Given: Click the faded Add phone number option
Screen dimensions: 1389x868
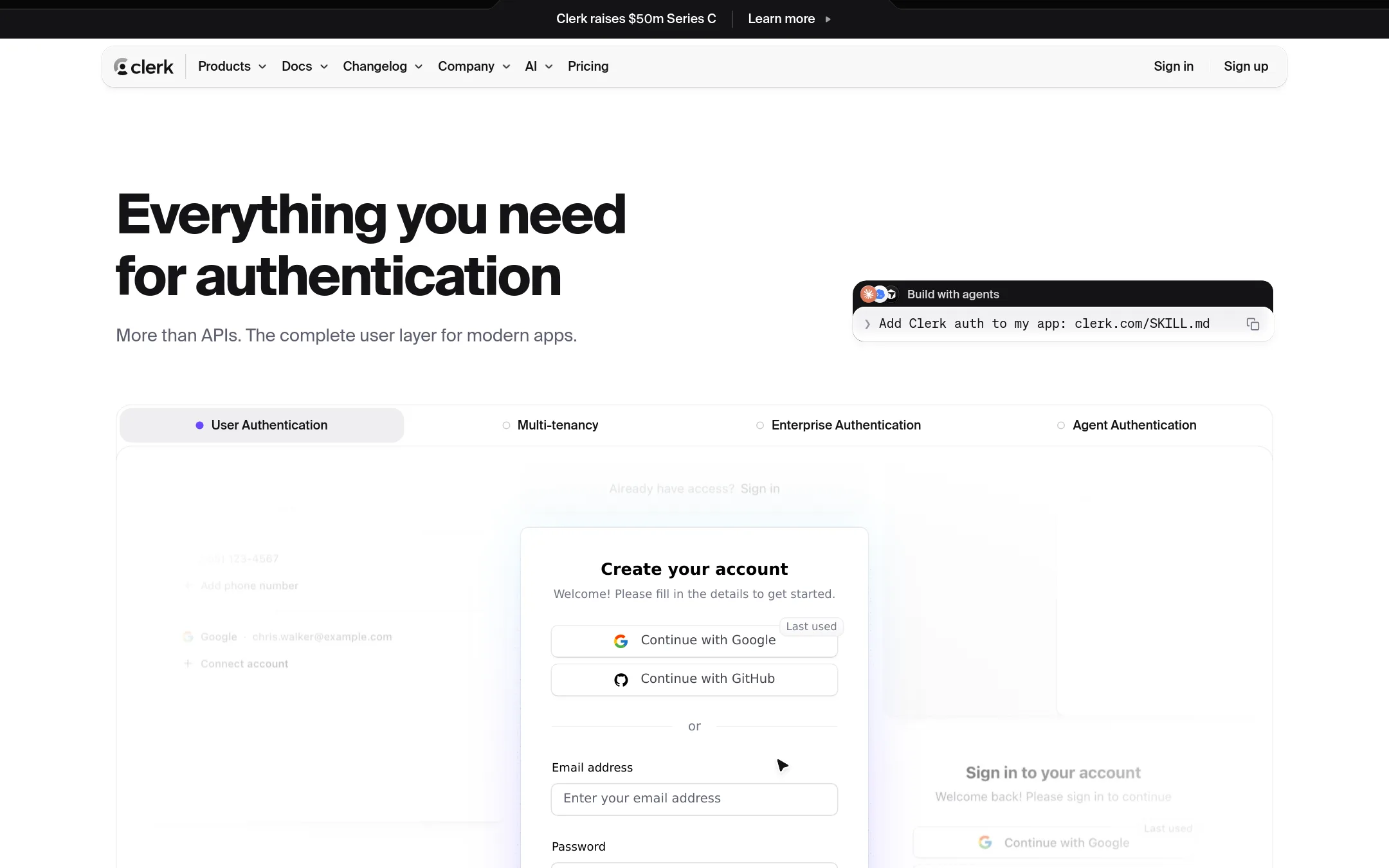Looking at the screenshot, I should click(x=242, y=586).
